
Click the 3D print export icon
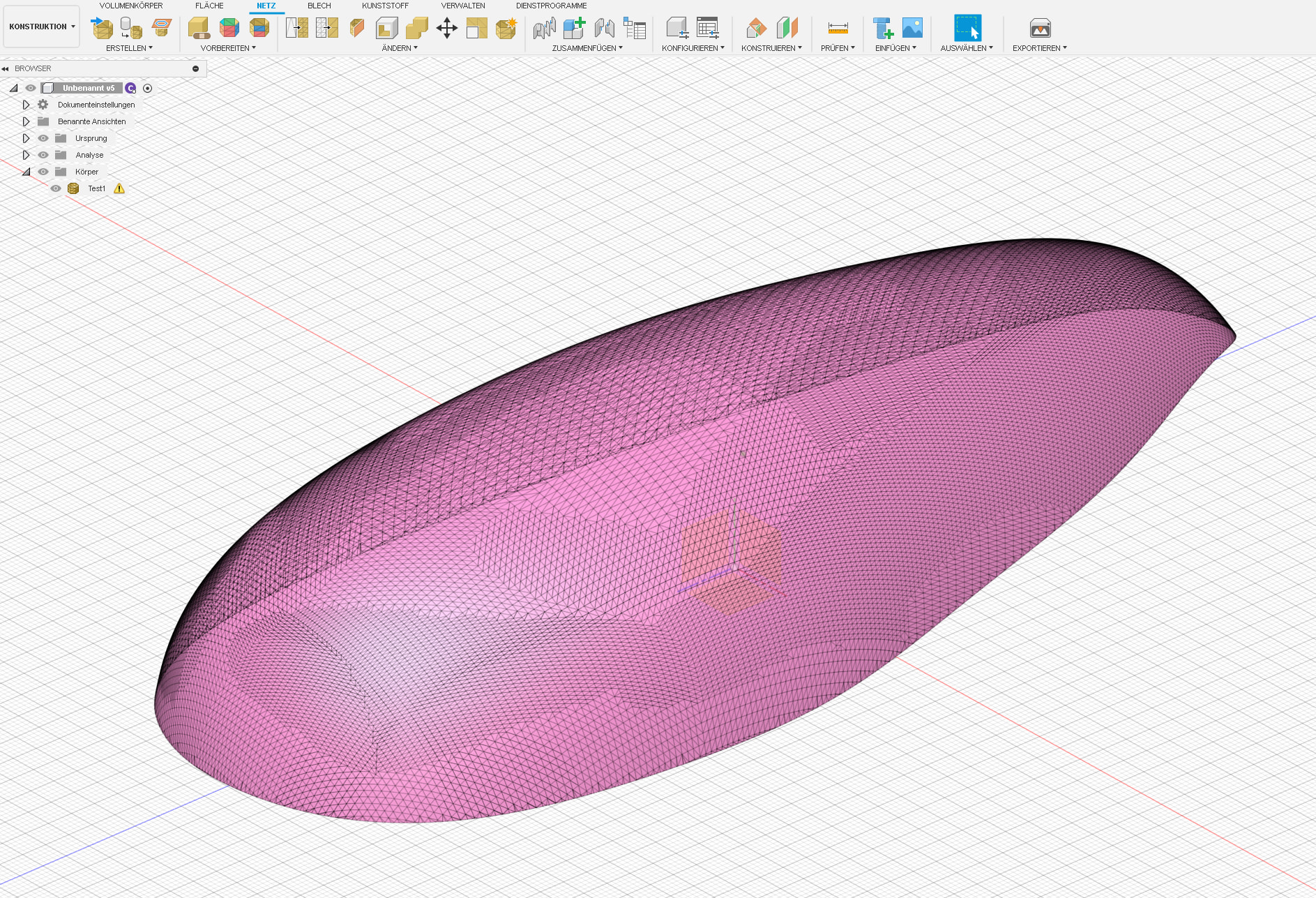[1040, 28]
